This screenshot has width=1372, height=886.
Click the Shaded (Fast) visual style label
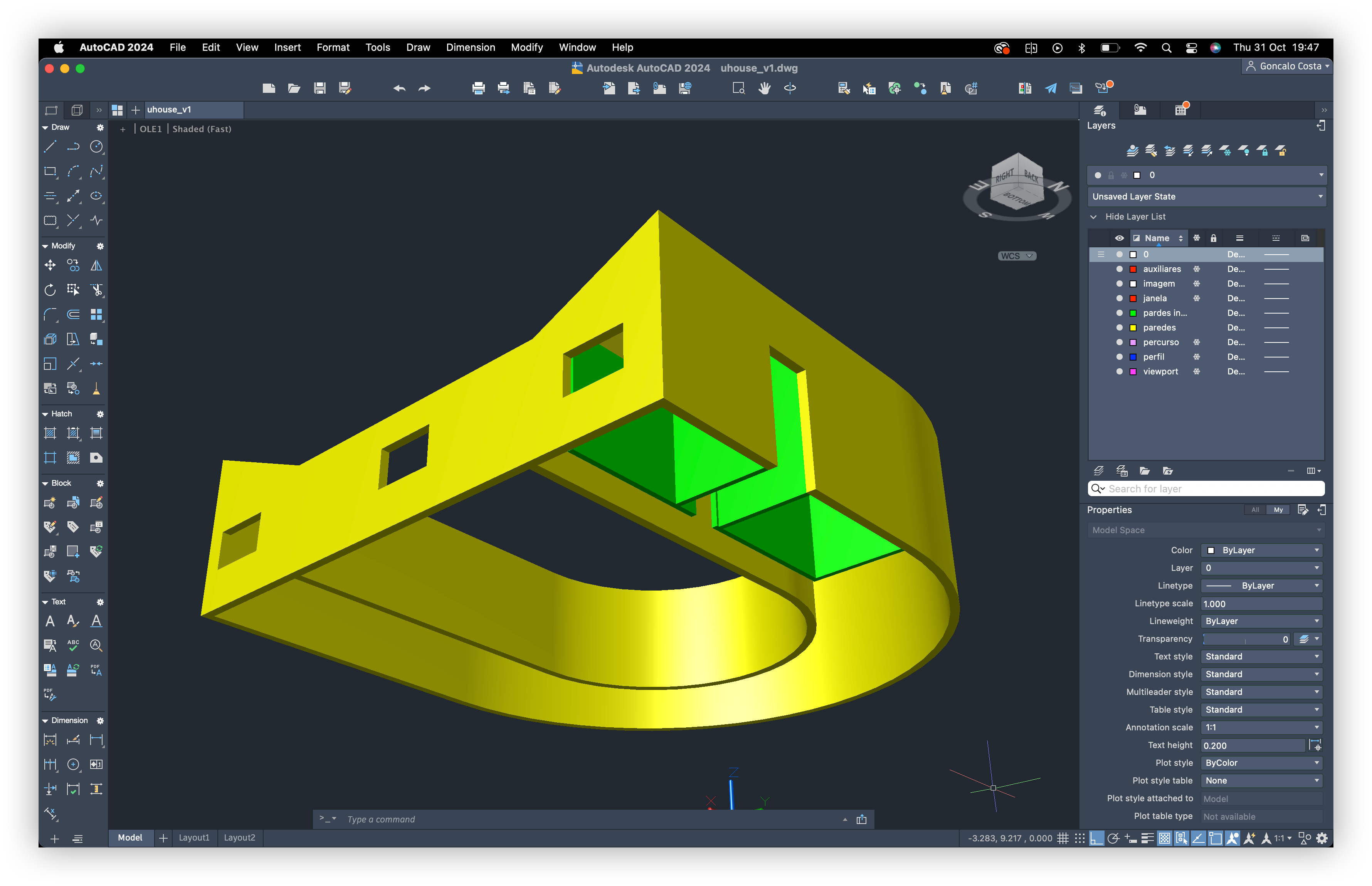[202, 129]
